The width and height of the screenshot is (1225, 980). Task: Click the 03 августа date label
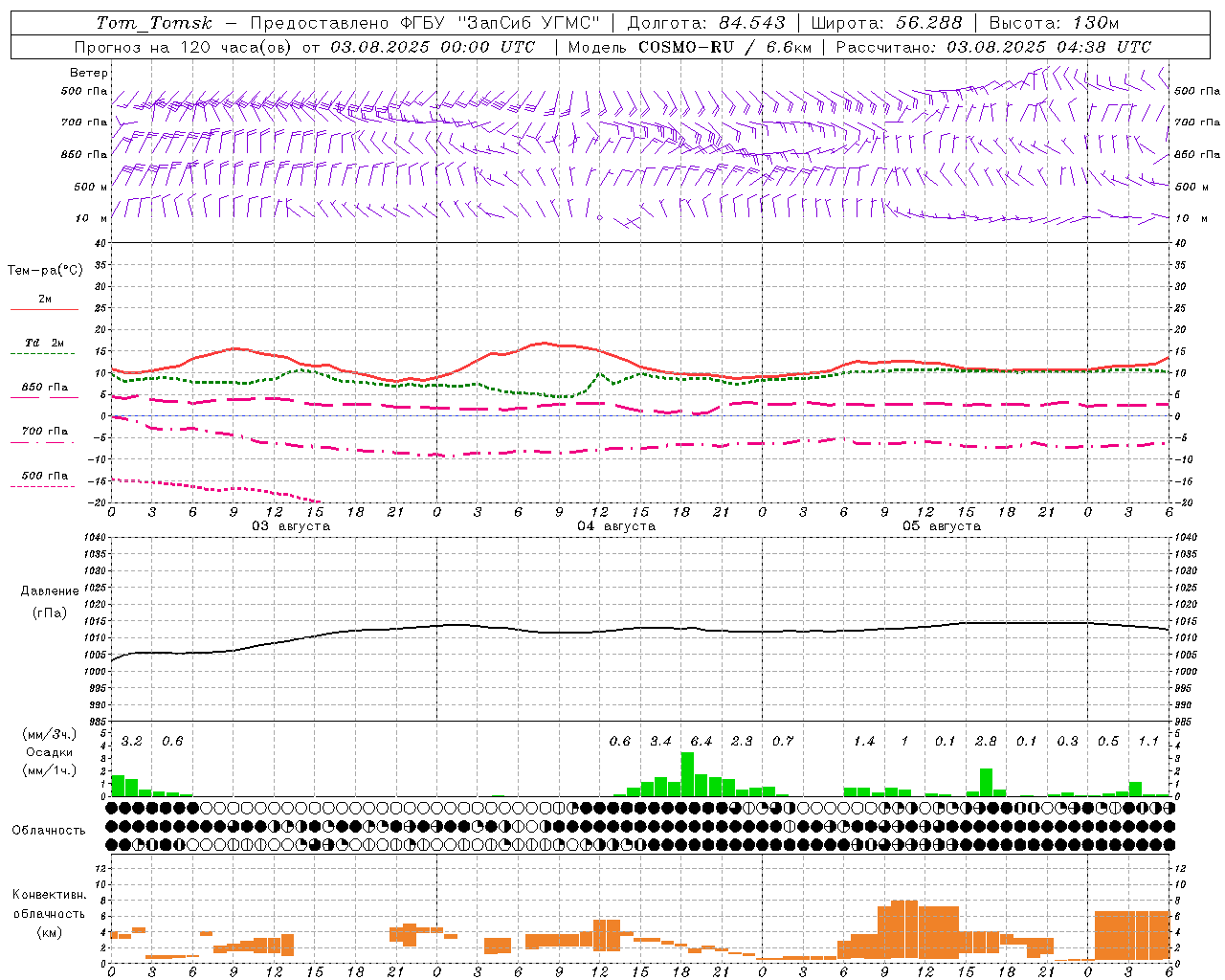tap(291, 526)
